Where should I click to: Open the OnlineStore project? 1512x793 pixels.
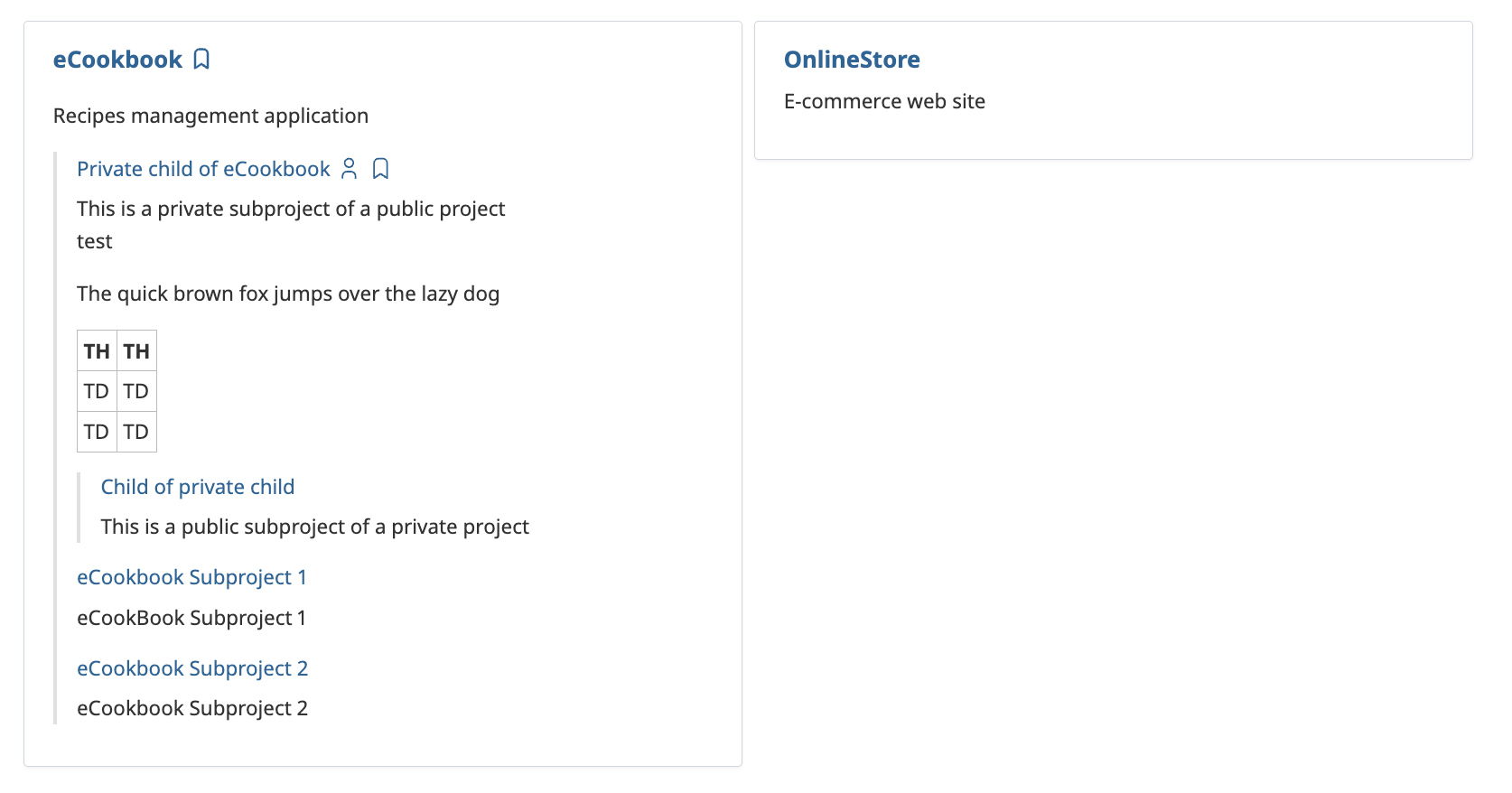pos(852,60)
